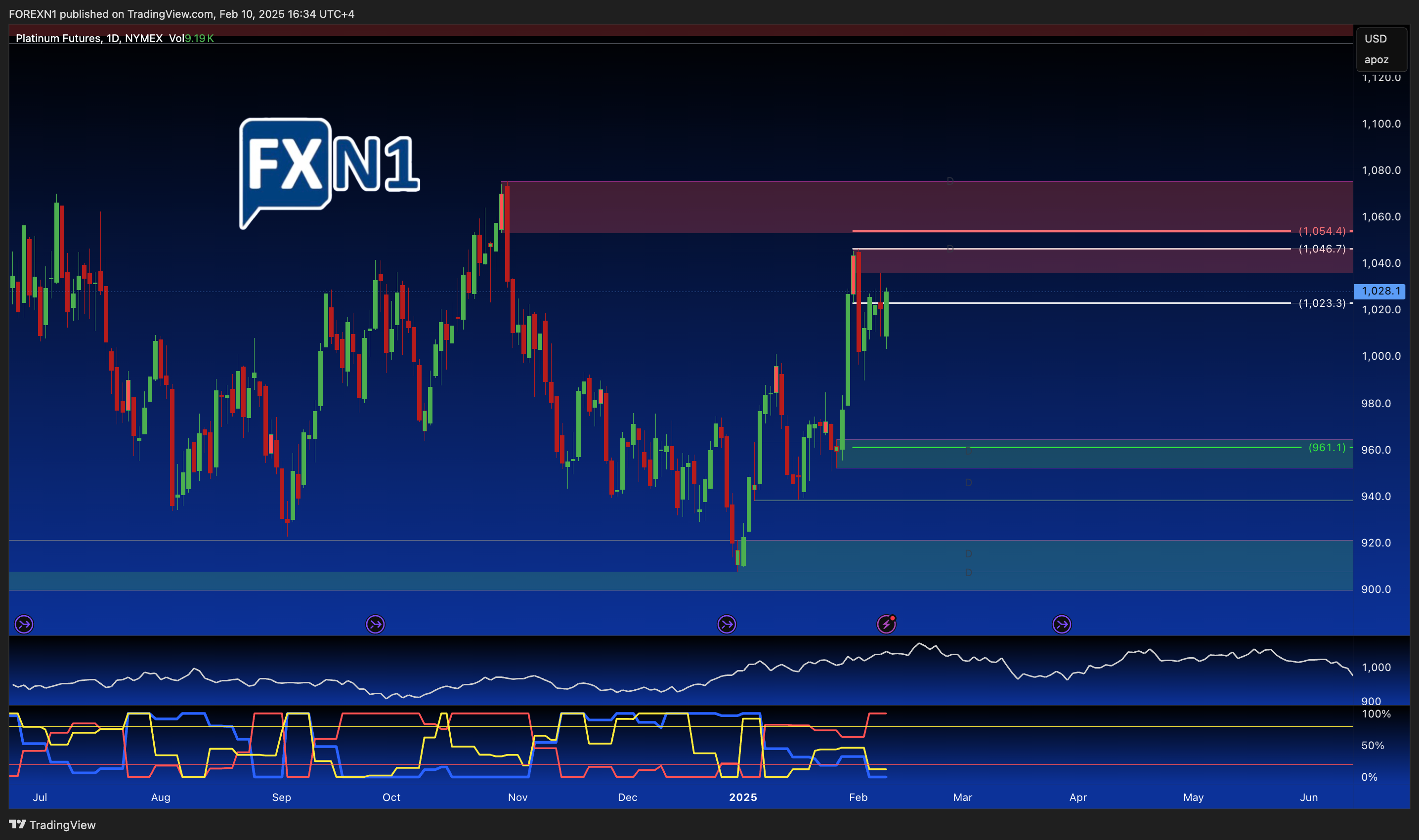1419x840 pixels.
Task: Click the bold 2025 year label
Action: [742, 797]
